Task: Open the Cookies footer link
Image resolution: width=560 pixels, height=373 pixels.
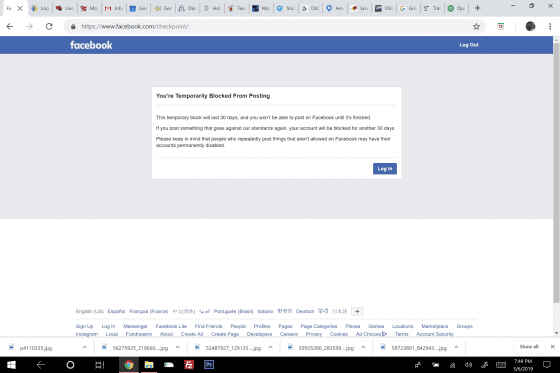Action: point(339,334)
